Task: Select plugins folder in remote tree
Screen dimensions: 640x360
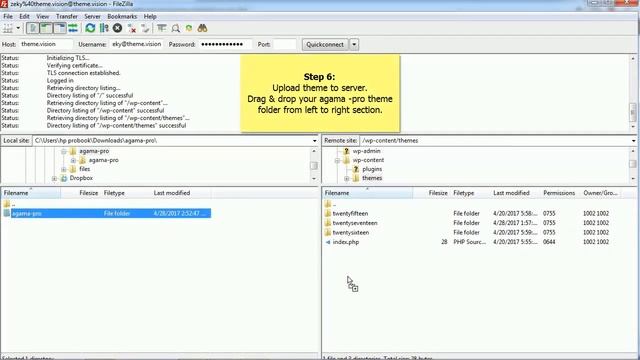Action: pos(372,169)
